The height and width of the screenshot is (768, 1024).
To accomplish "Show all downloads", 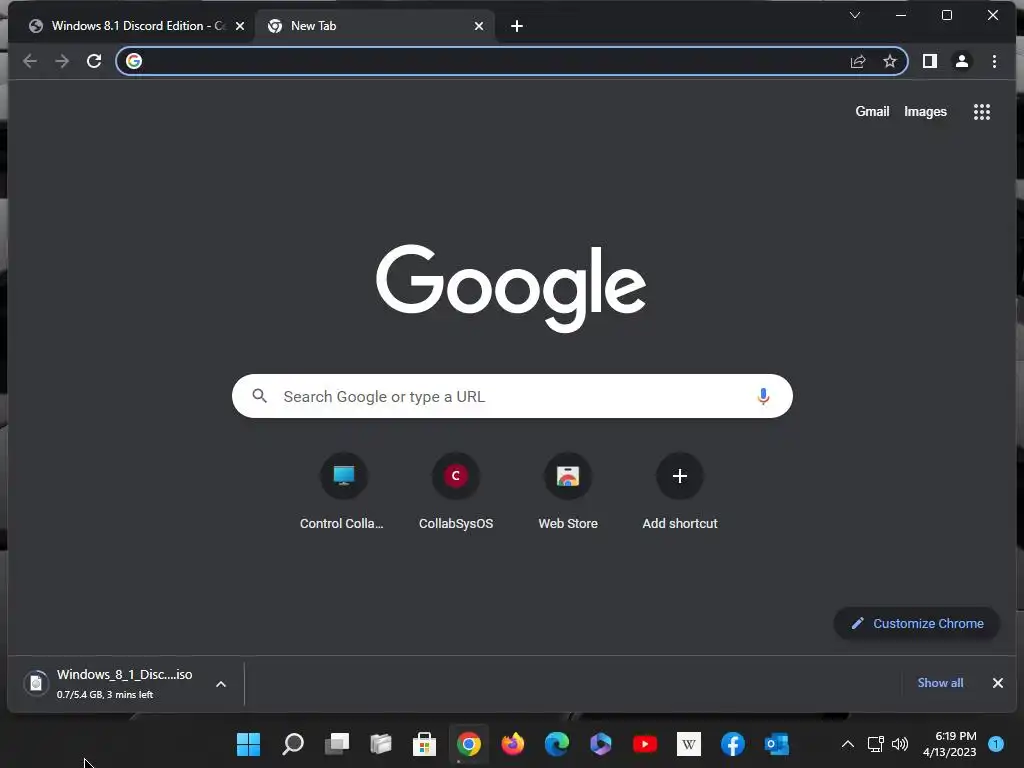I will click(x=940, y=682).
